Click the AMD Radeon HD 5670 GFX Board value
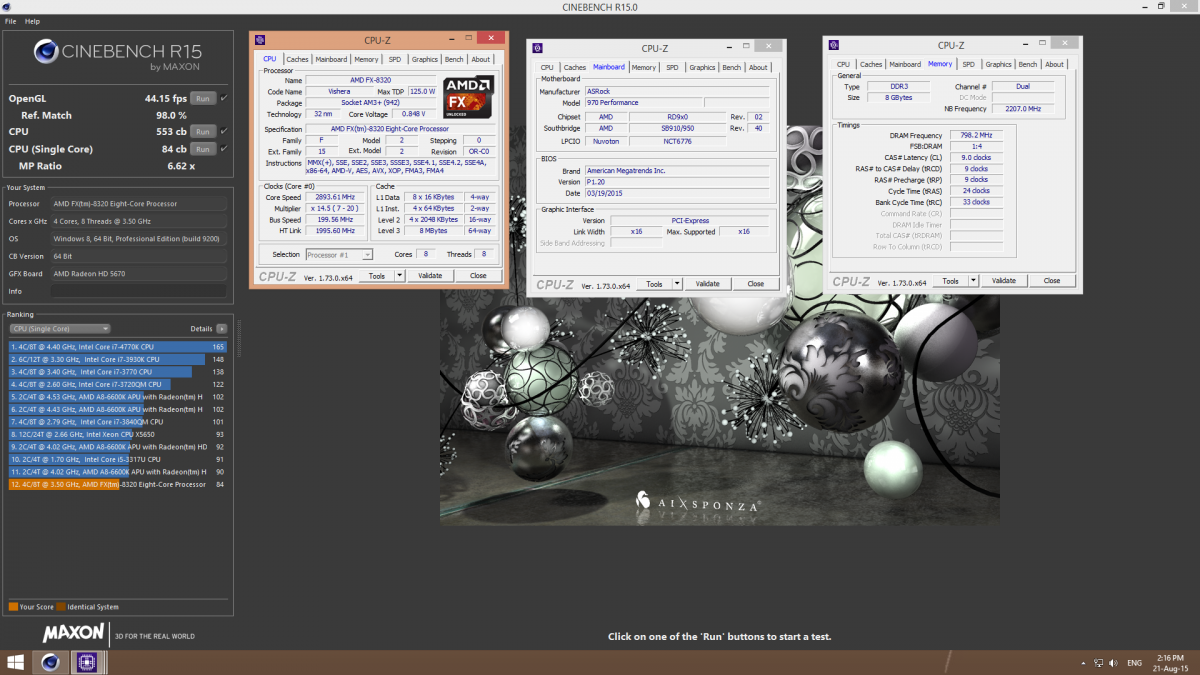Screen dimensions: 1200x675 coord(139,273)
